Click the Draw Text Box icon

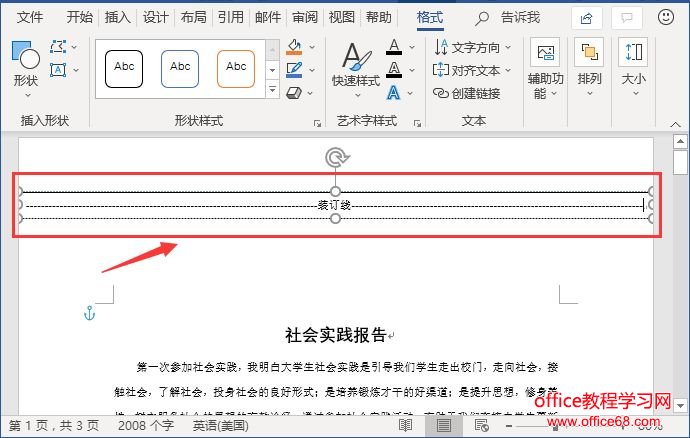tap(58, 70)
